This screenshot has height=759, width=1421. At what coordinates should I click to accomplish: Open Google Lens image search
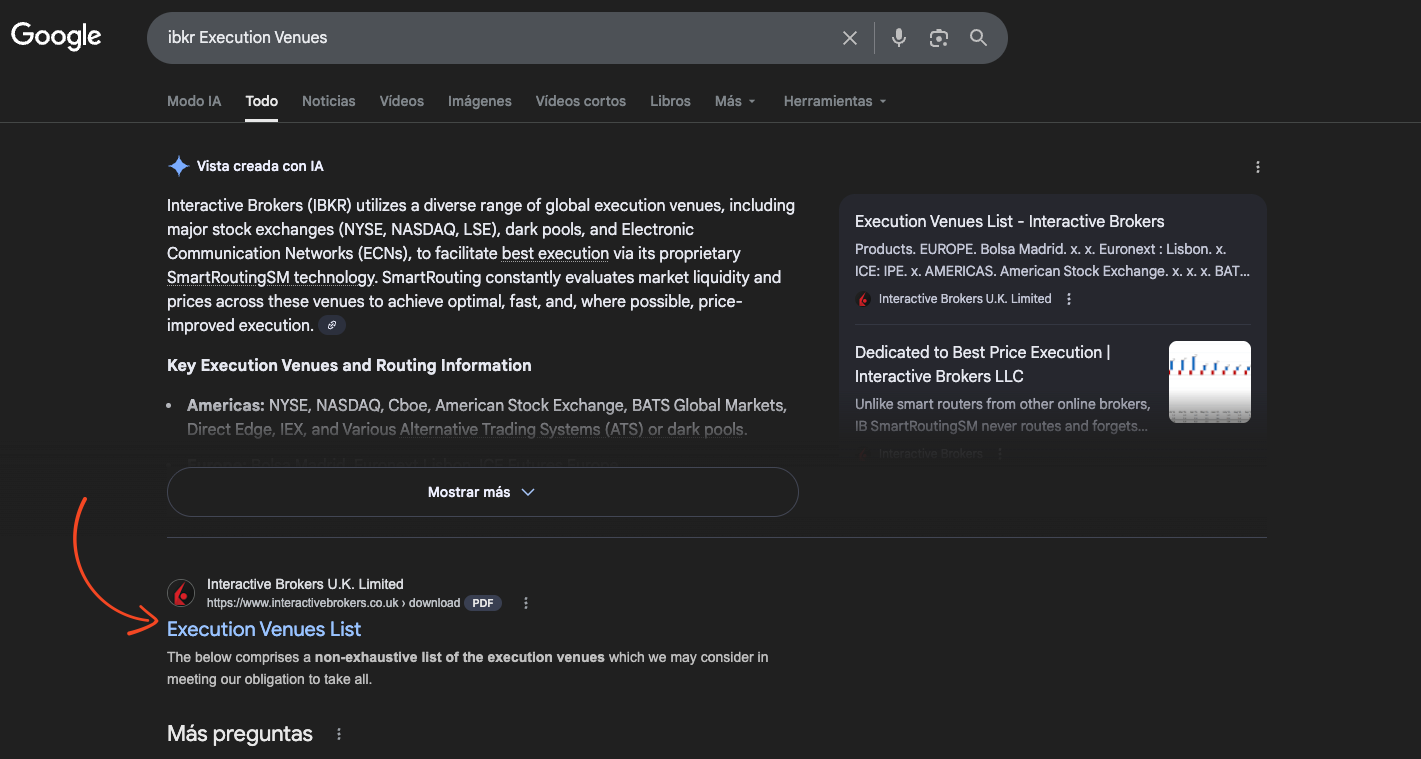coord(938,38)
